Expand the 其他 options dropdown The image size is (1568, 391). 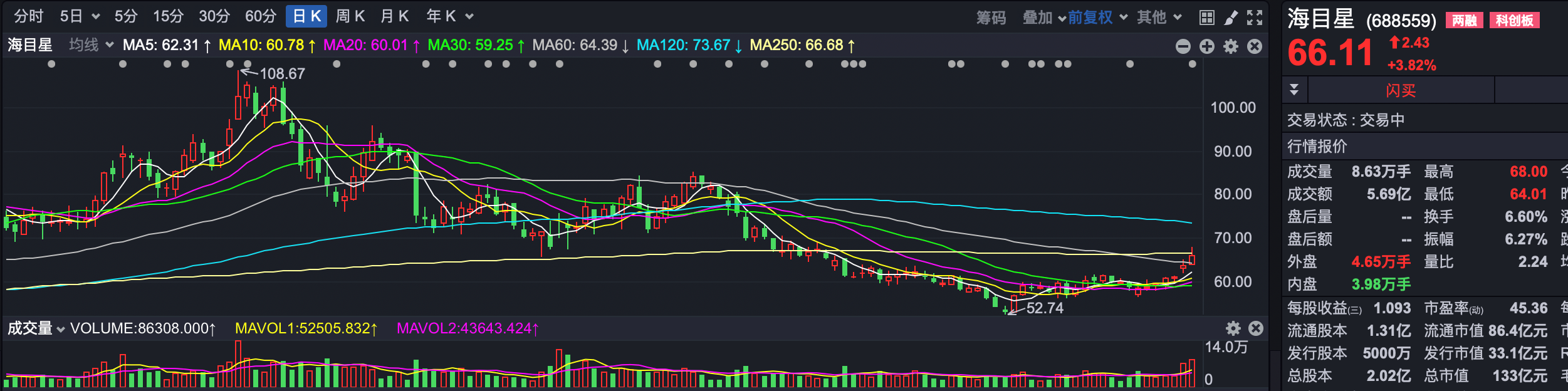1159,18
